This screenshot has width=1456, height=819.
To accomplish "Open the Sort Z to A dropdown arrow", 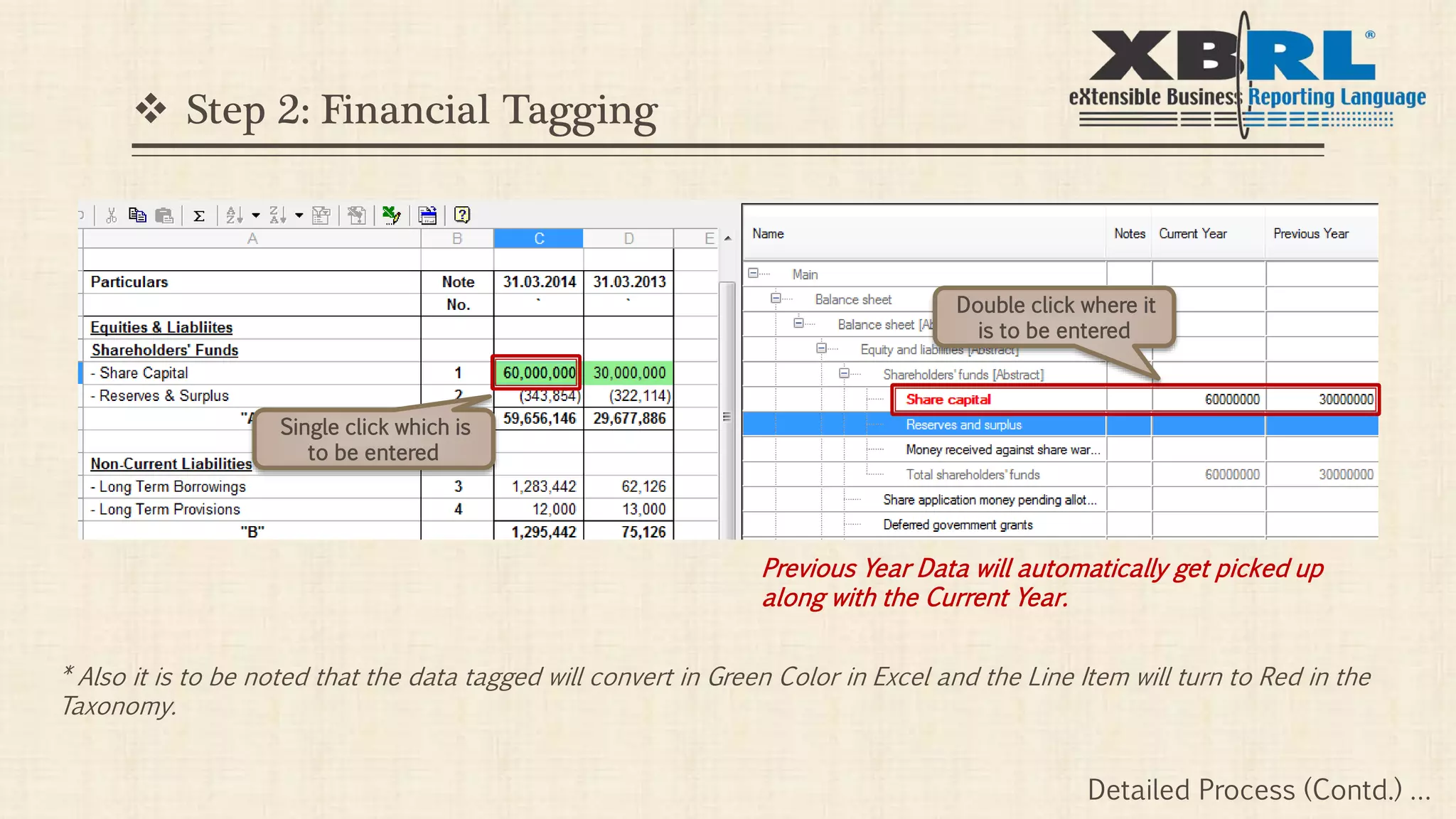I will tap(299, 215).
